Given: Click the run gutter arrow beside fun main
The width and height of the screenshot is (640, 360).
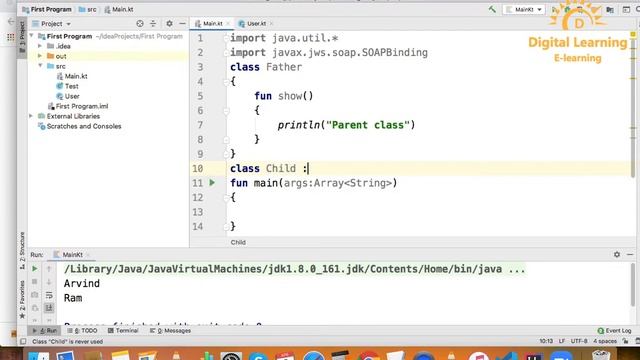Looking at the screenshot, I should (212, 182).
